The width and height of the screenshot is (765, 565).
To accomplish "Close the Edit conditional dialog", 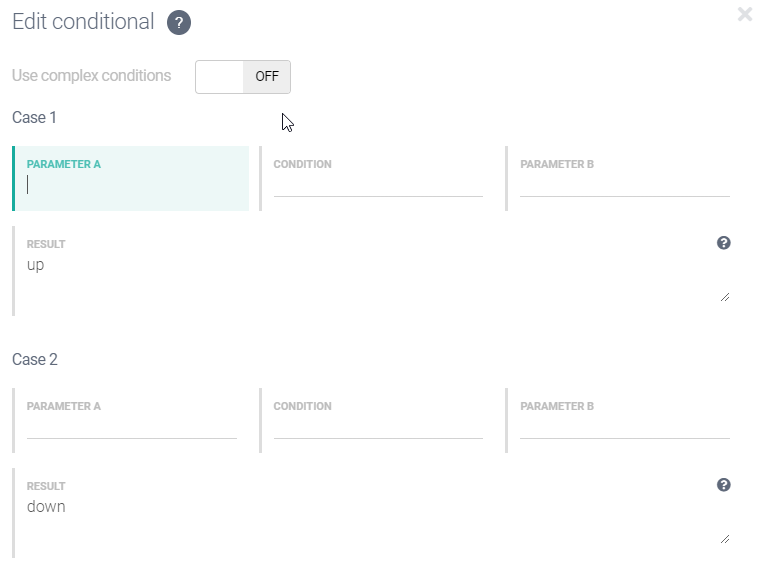I will click(x=745, y=14).
